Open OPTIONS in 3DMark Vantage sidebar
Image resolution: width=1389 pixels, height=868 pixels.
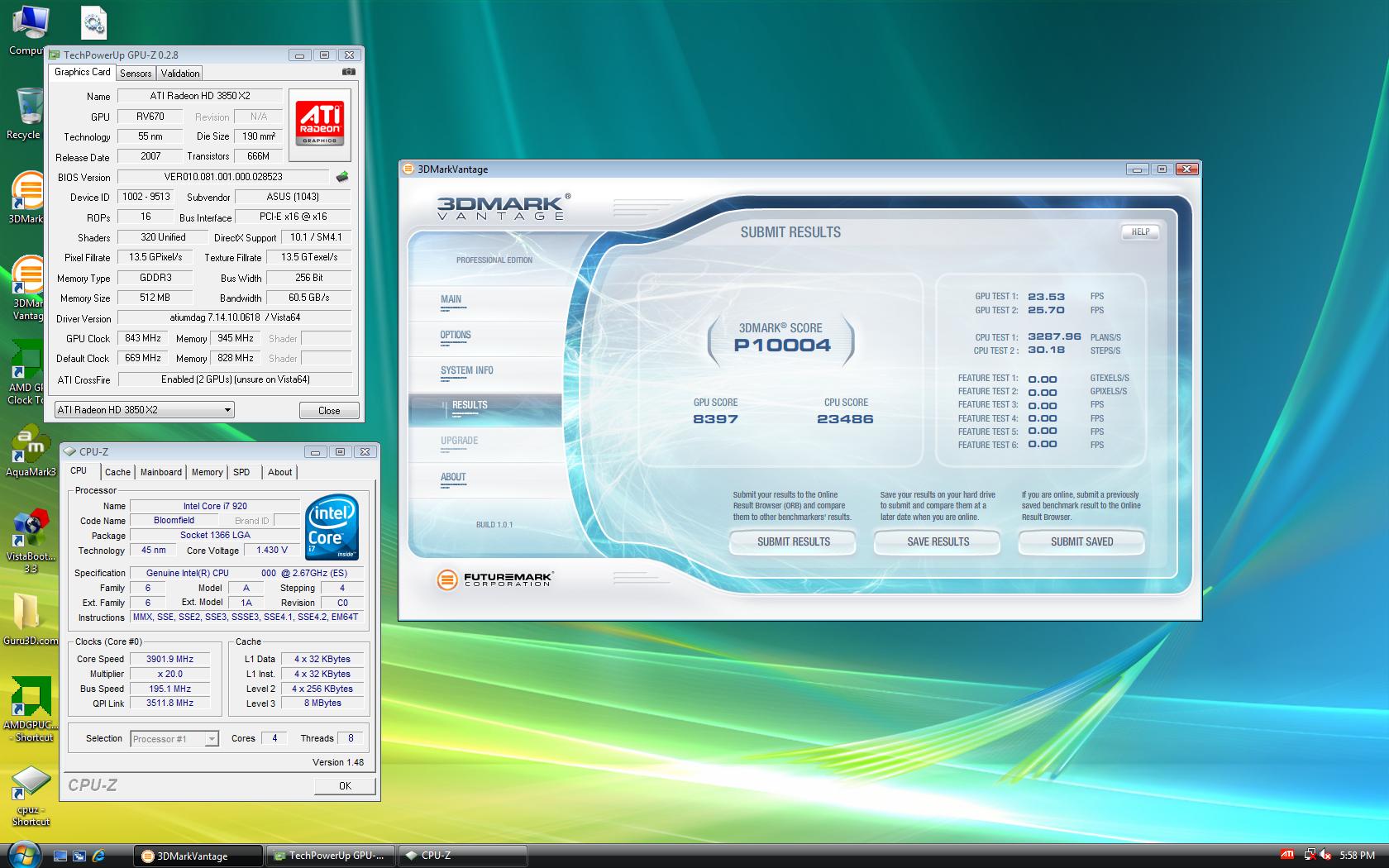click(x=484, y=338)
